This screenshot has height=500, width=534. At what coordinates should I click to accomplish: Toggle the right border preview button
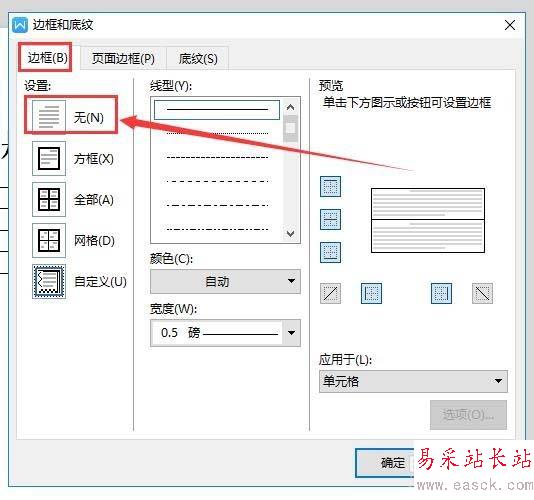[x=441, y=293]
